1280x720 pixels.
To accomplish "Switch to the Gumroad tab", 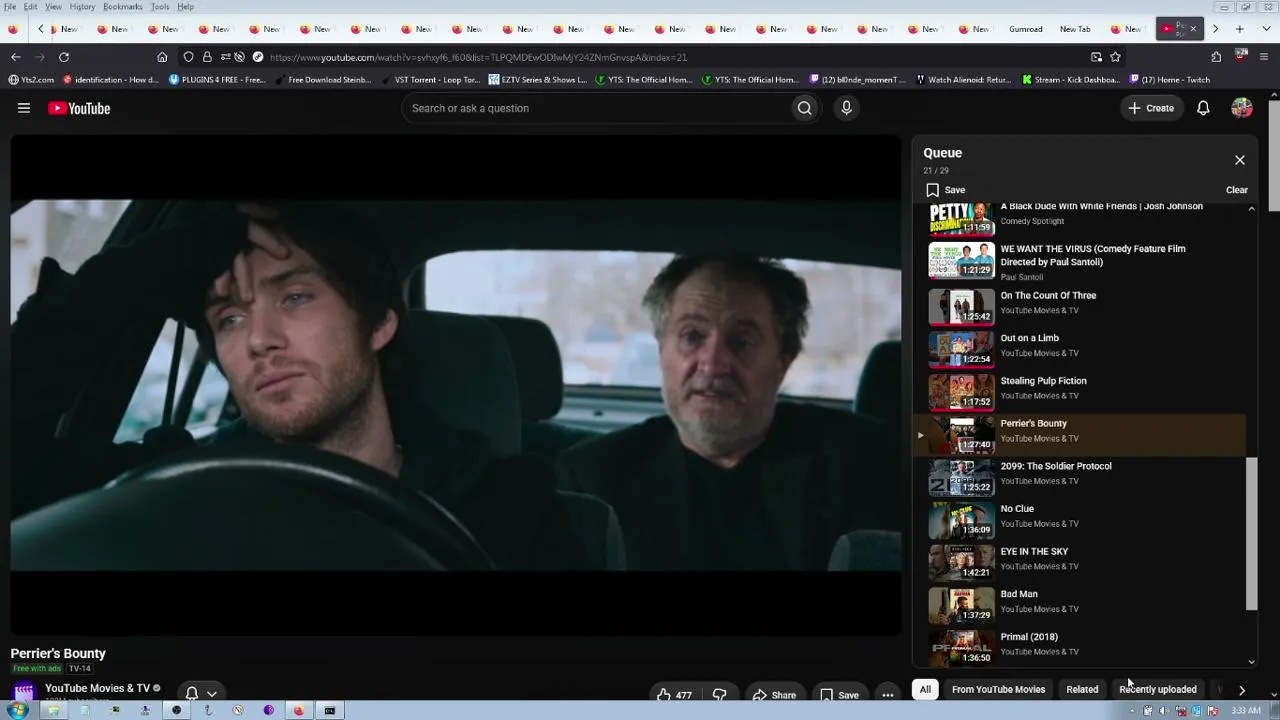I will [1026, 29].
